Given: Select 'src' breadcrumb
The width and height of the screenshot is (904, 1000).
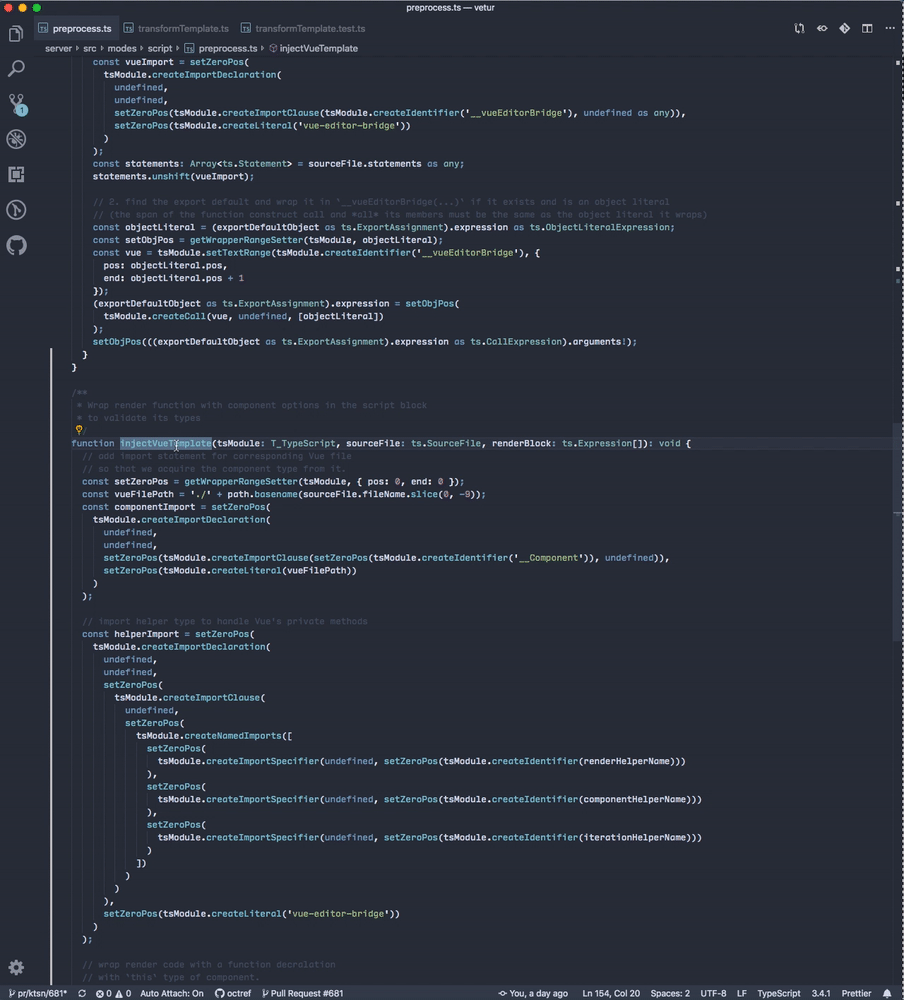Looking at the screenshot, I should tap(89, 48).
